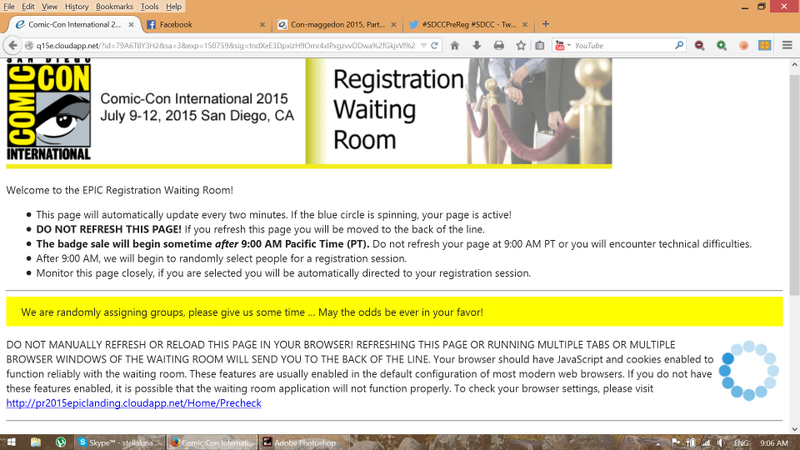Click the Firefox Comic-Con taskbar button
The image size is (800, 450).
tap(212, 442)
